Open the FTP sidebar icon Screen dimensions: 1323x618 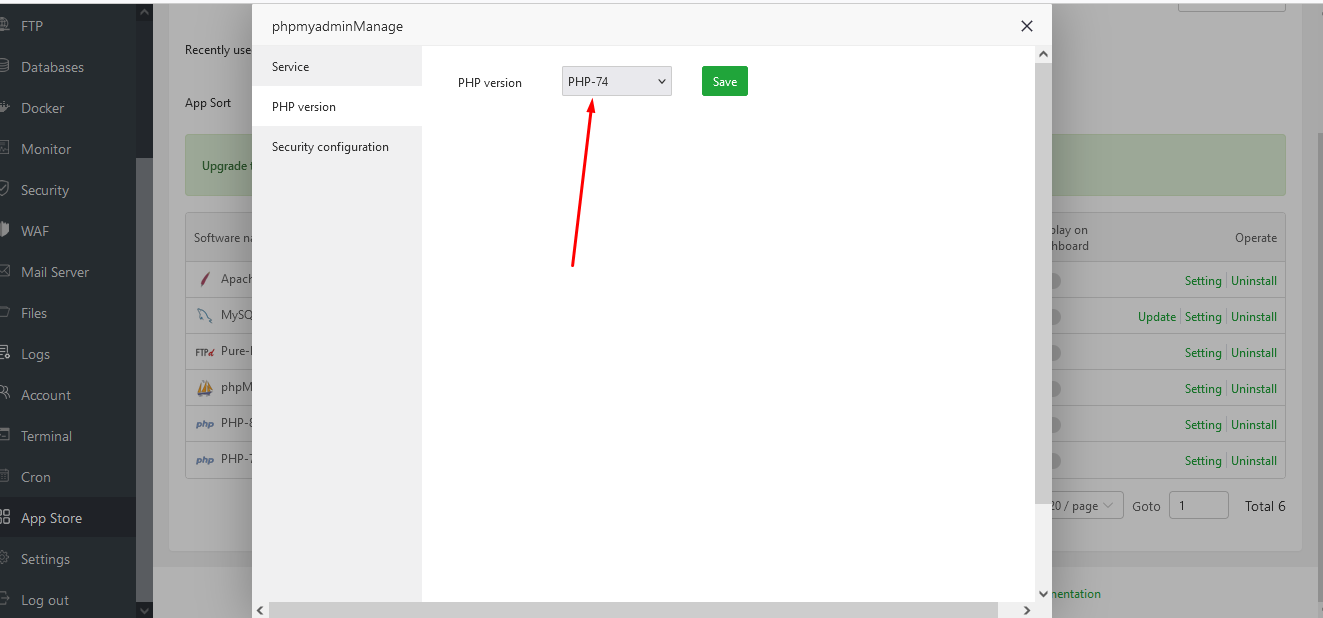coord(4,26)
